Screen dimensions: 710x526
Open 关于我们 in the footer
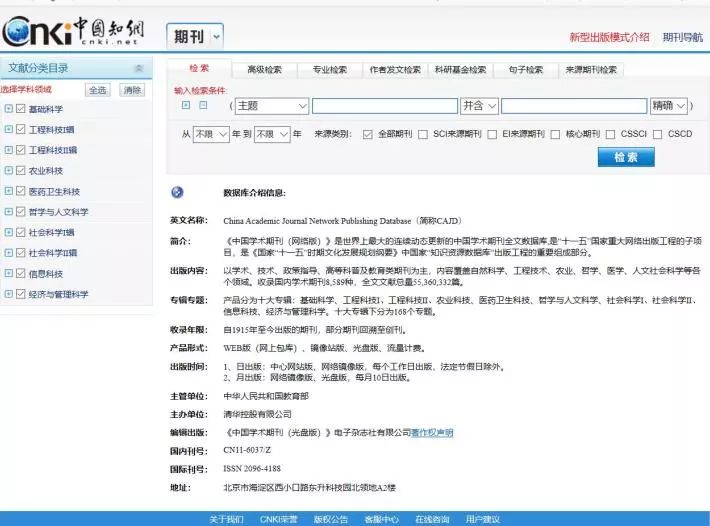pos(226,519)
